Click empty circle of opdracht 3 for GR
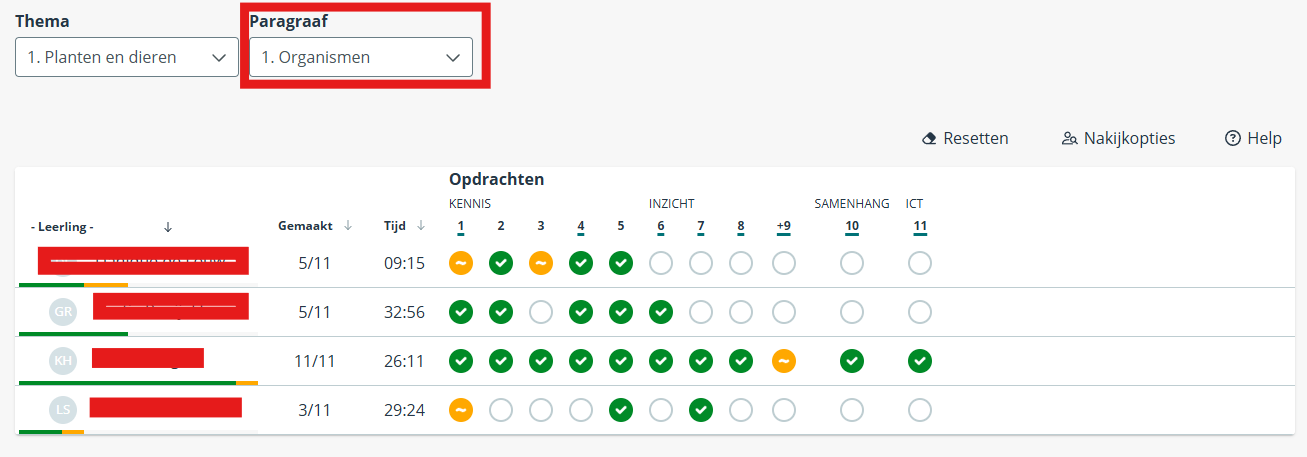The height and width of the screenshot is (457, 1307). pos(541,312)
